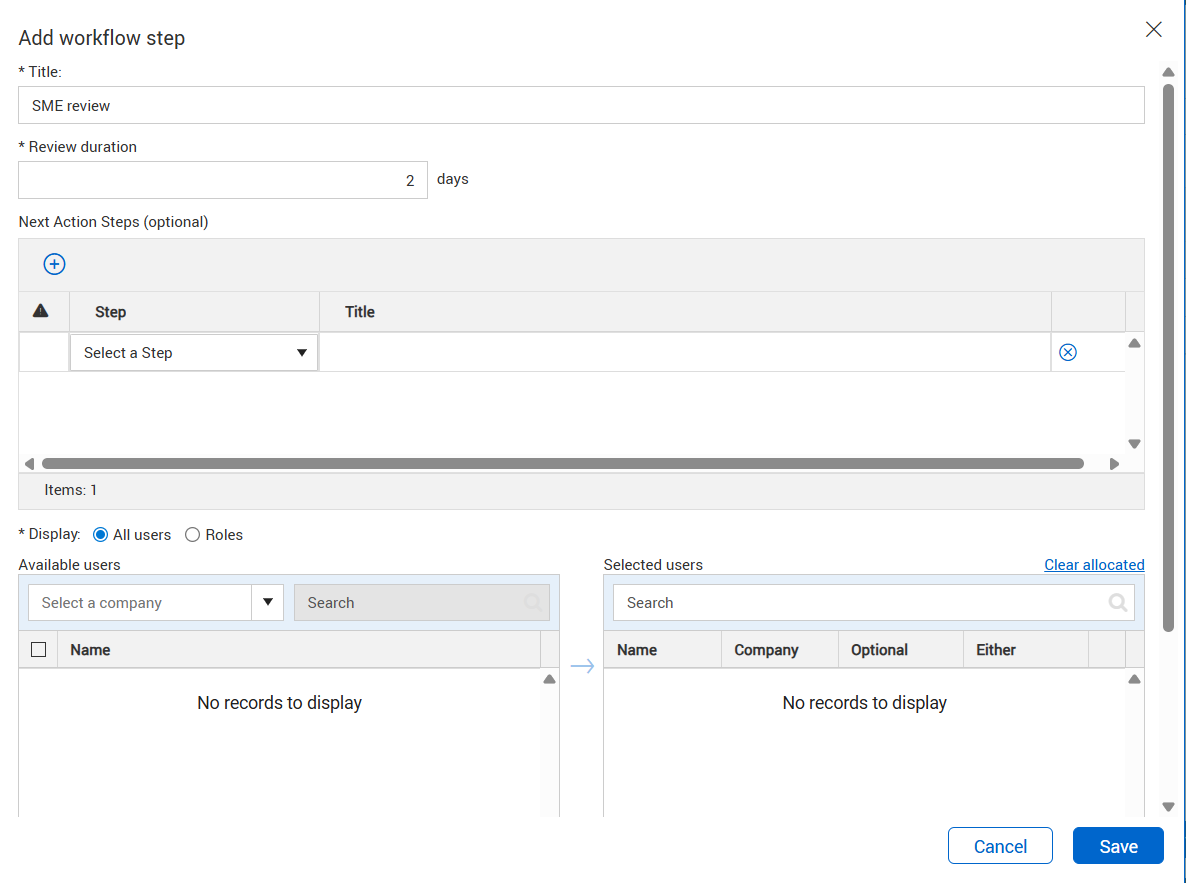Close the Add workflow step dialog

click(x=1153, y=30)
